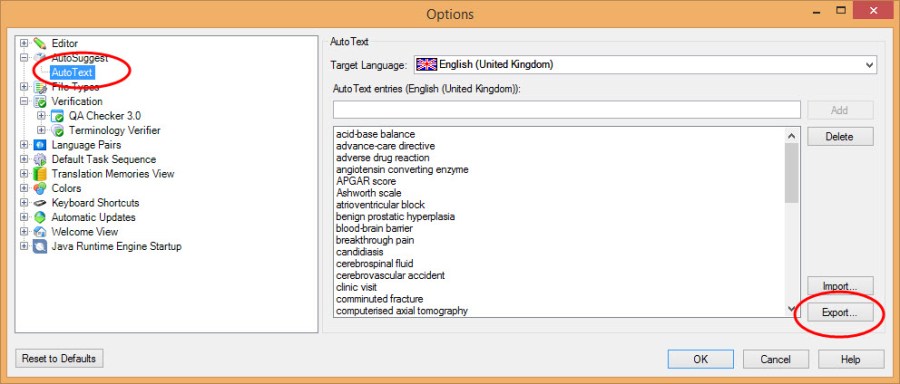Click the Verification checkmark icon
The height and width of the screenshot is (384, 900).
[x=40, y=102]
